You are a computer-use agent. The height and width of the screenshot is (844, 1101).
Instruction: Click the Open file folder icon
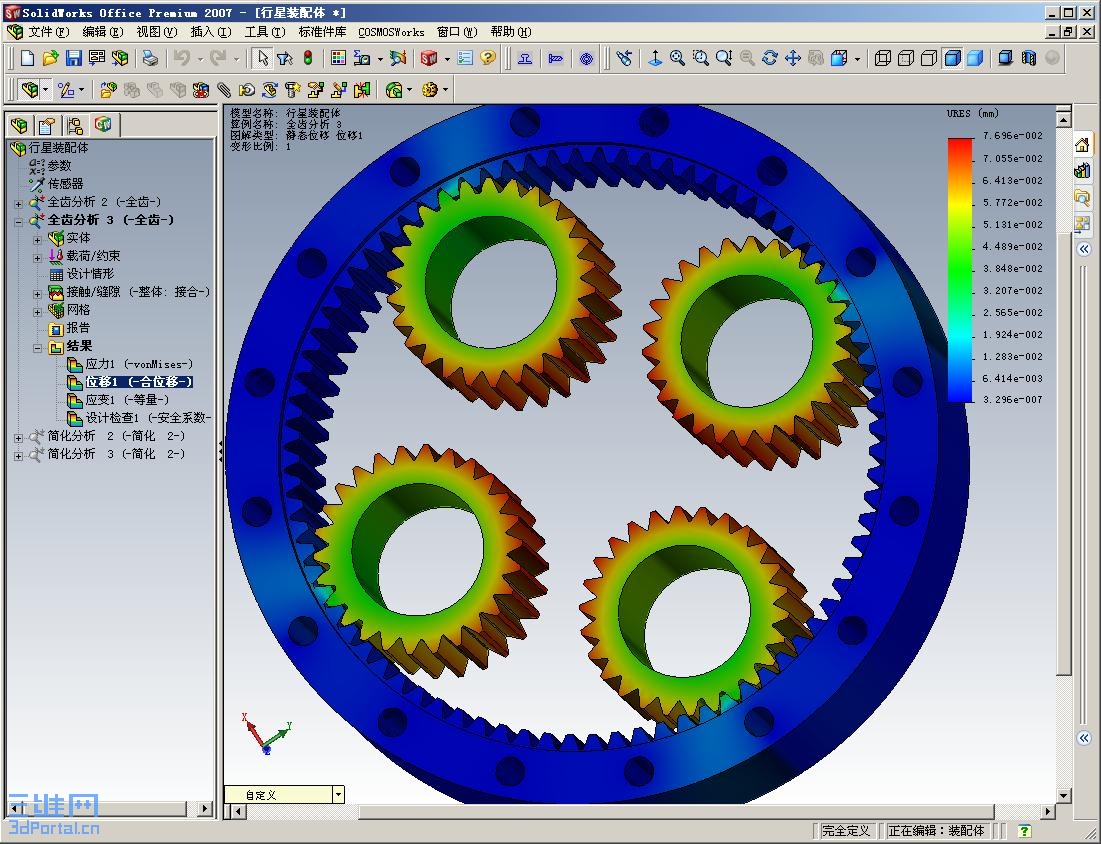[x=51, y=58]
